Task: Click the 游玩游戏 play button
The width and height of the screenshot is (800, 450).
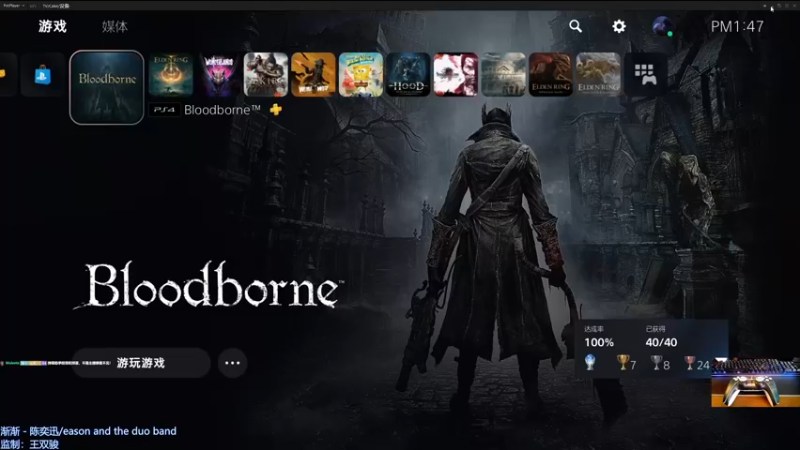Action: pos(141,363)
